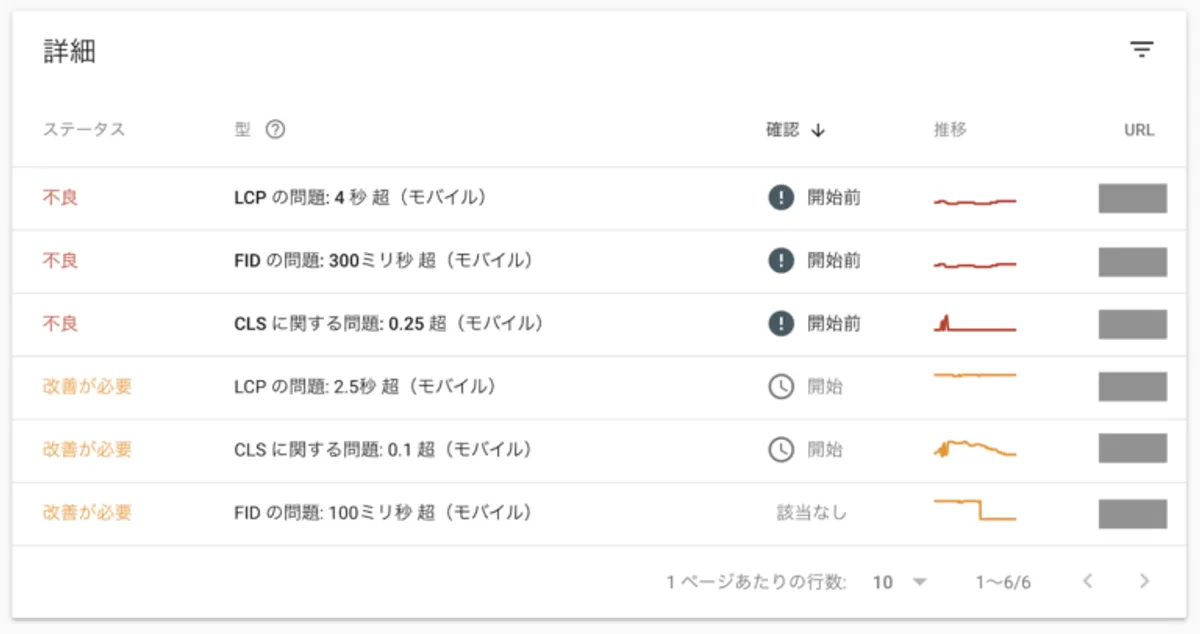Click the gray URL count box in the LCP 2.5秒 row
1200x634 pixels.
click(x=1133, y=387)
